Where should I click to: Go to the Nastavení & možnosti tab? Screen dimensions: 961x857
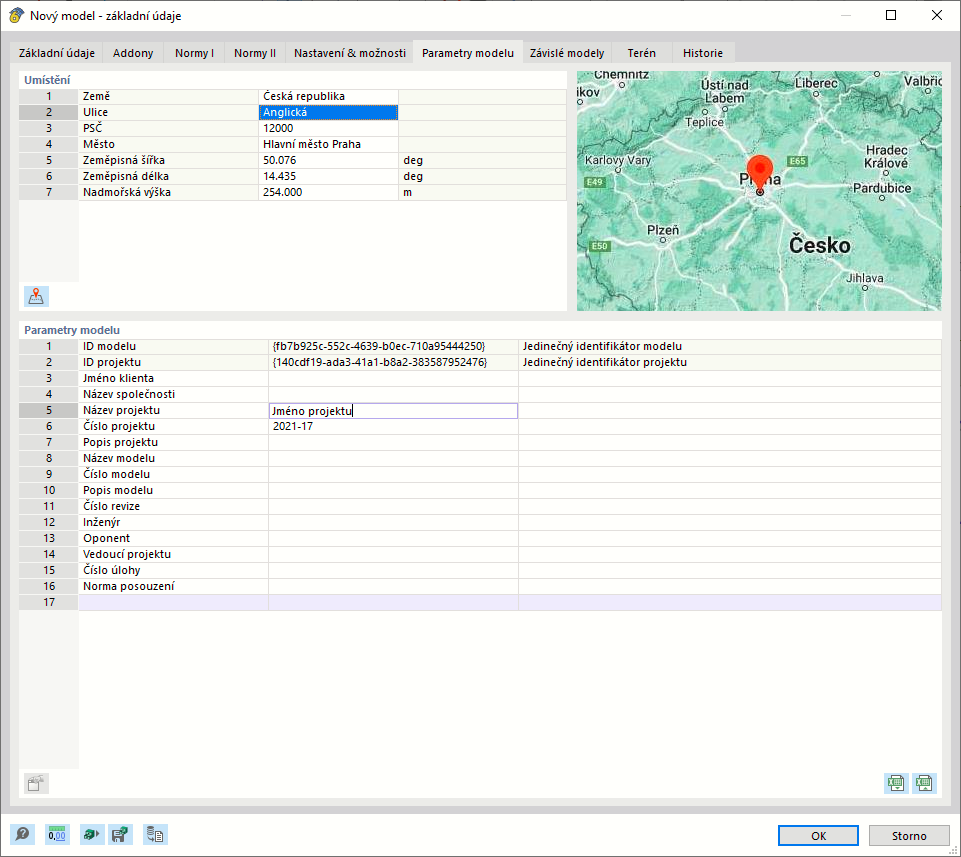coord(349,53)
